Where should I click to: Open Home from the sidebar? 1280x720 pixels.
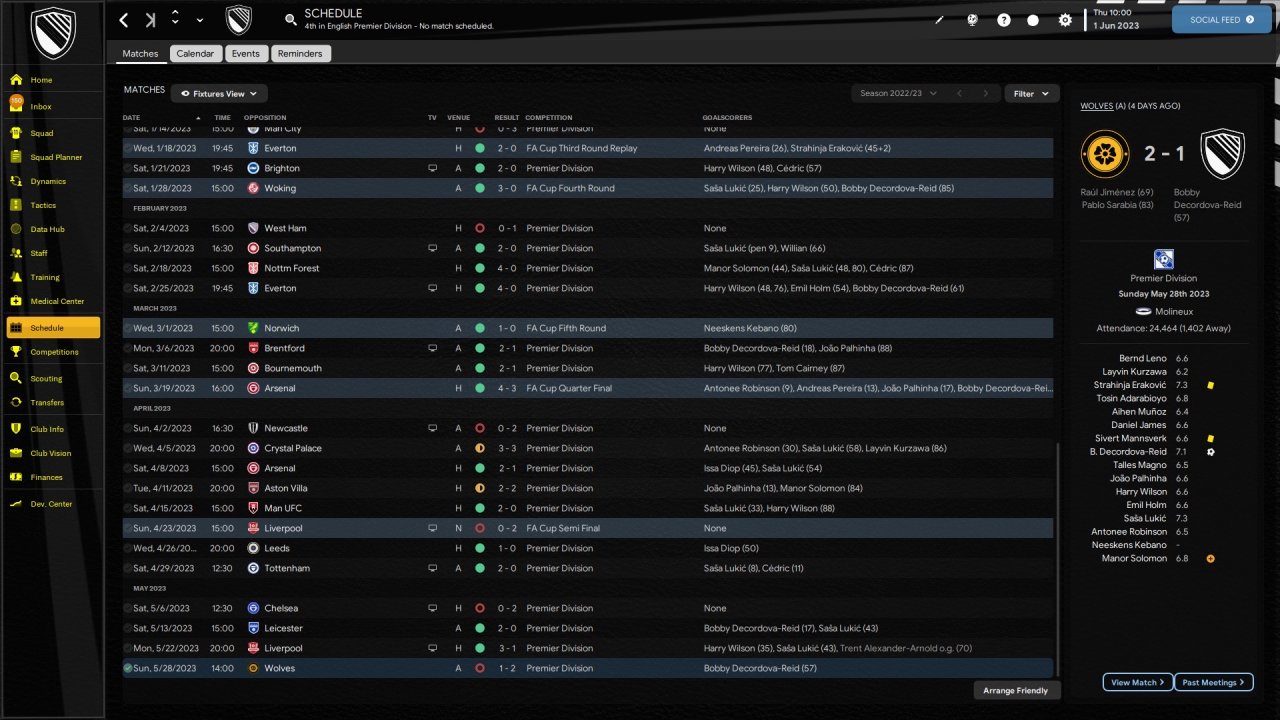[x=53, y=80]
